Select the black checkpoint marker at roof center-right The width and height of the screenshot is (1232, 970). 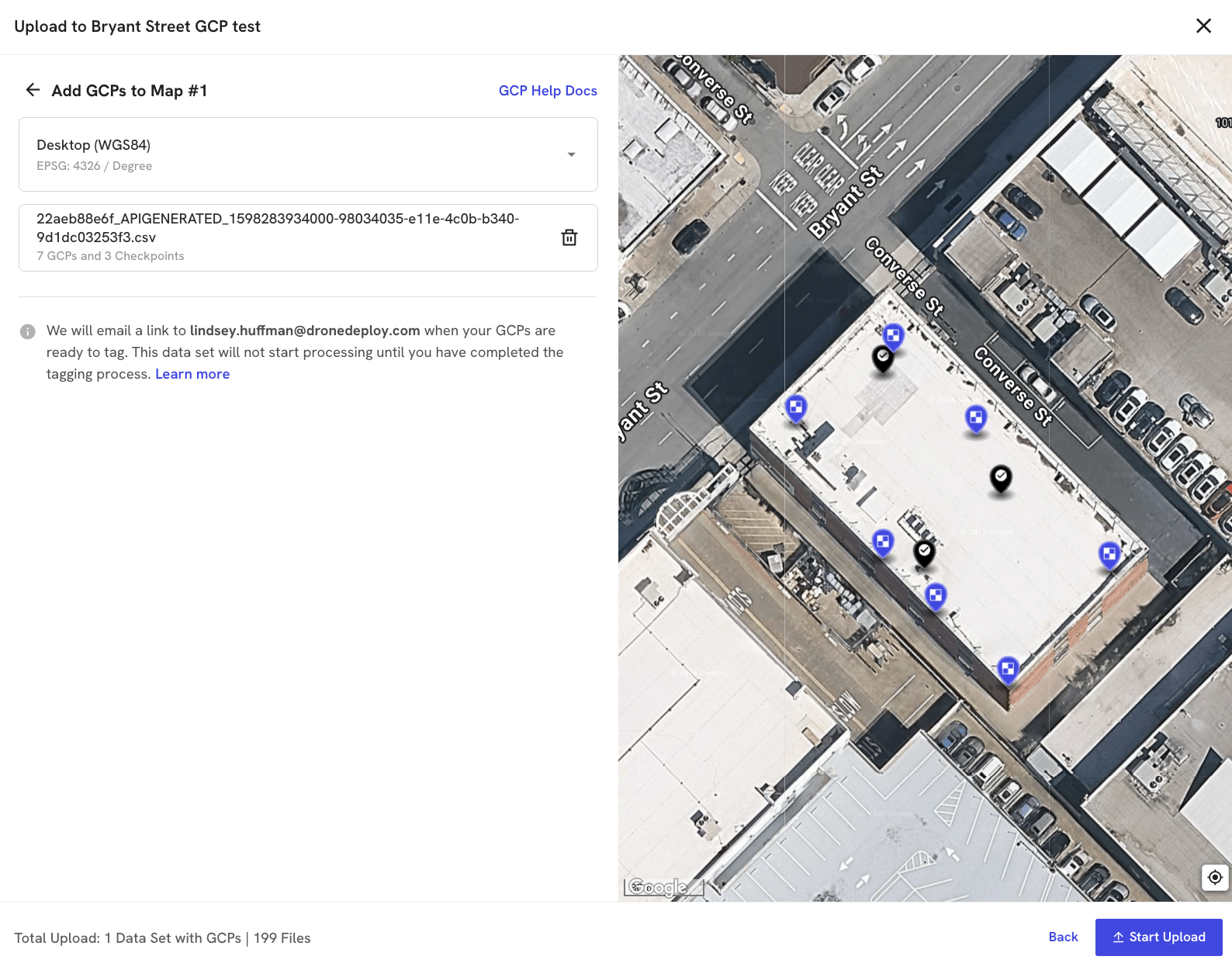(x=1001, y=477)
